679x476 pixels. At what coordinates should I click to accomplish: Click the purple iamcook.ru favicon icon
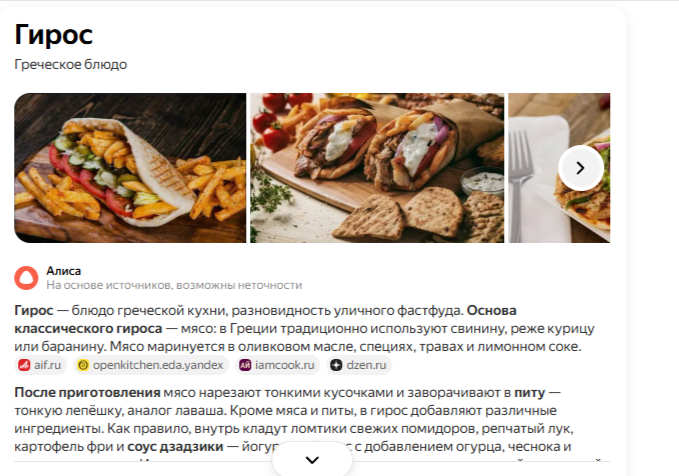click(x=245, y=365)
